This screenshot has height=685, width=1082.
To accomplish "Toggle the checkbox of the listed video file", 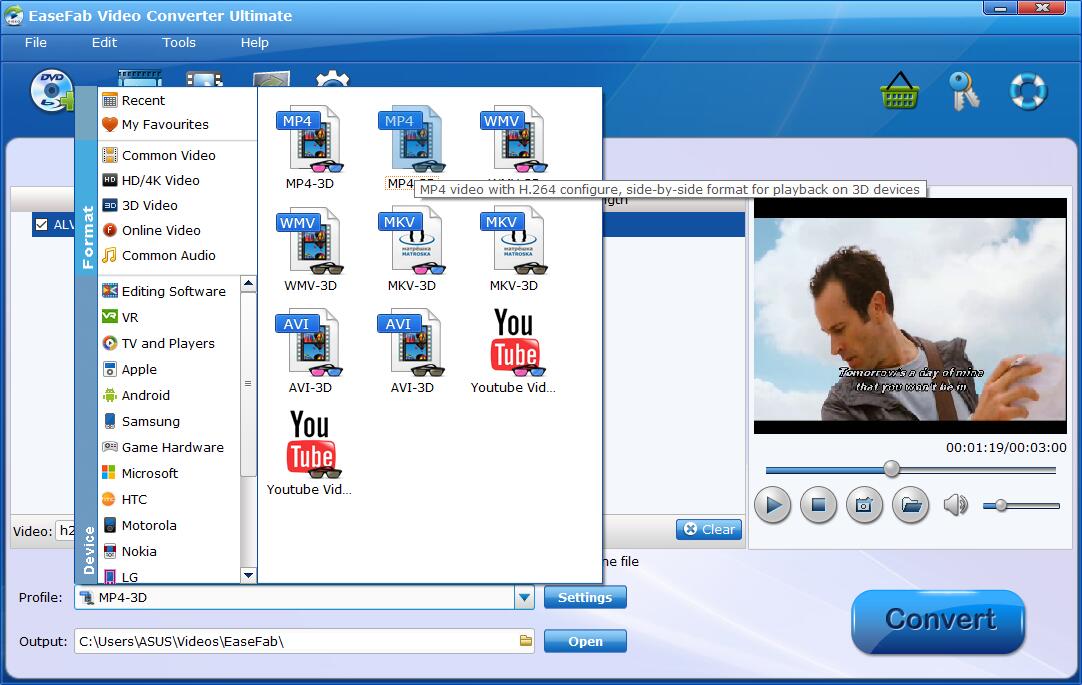I will point(41,224).
